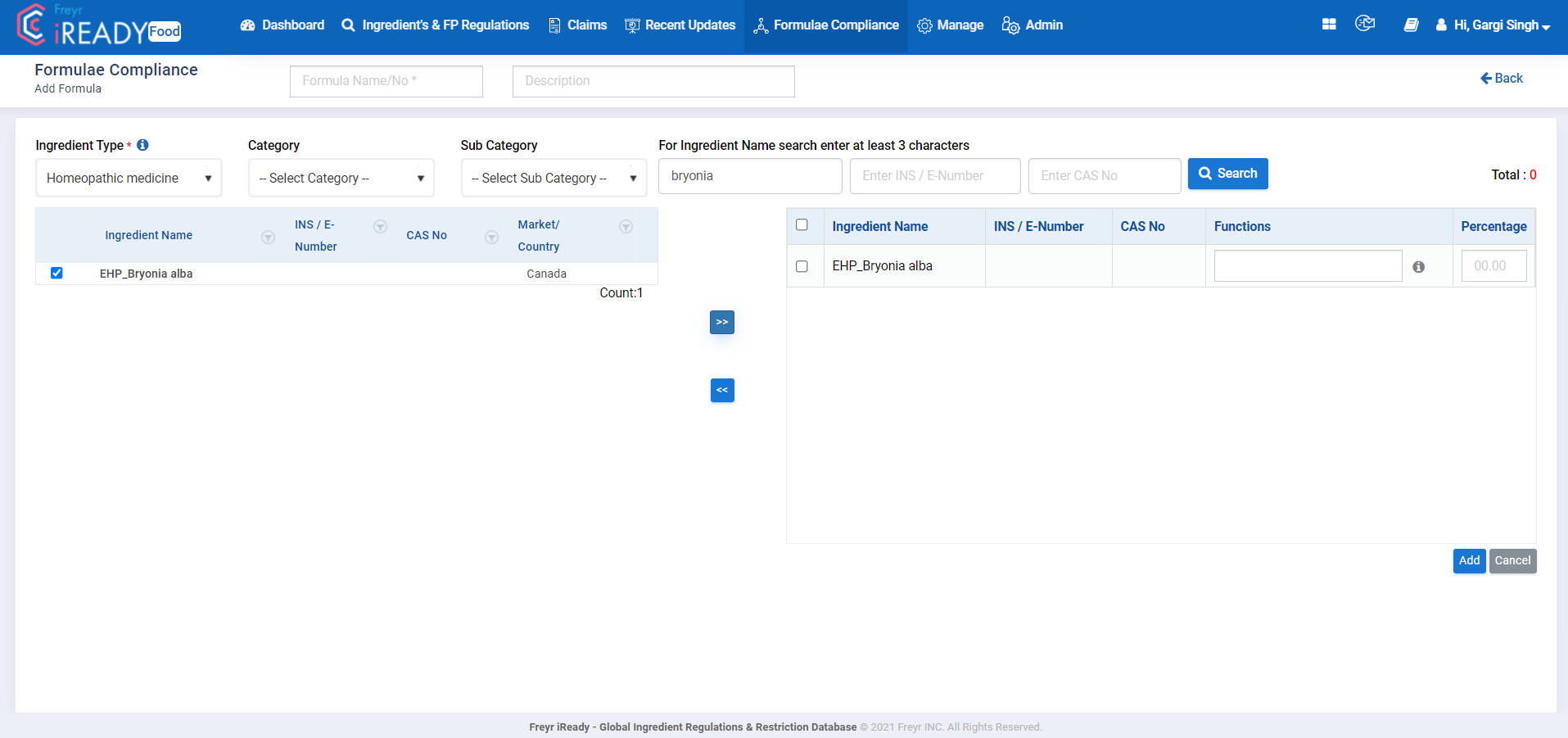Open the documentation book icon near profile

[x=1411, y=25]
